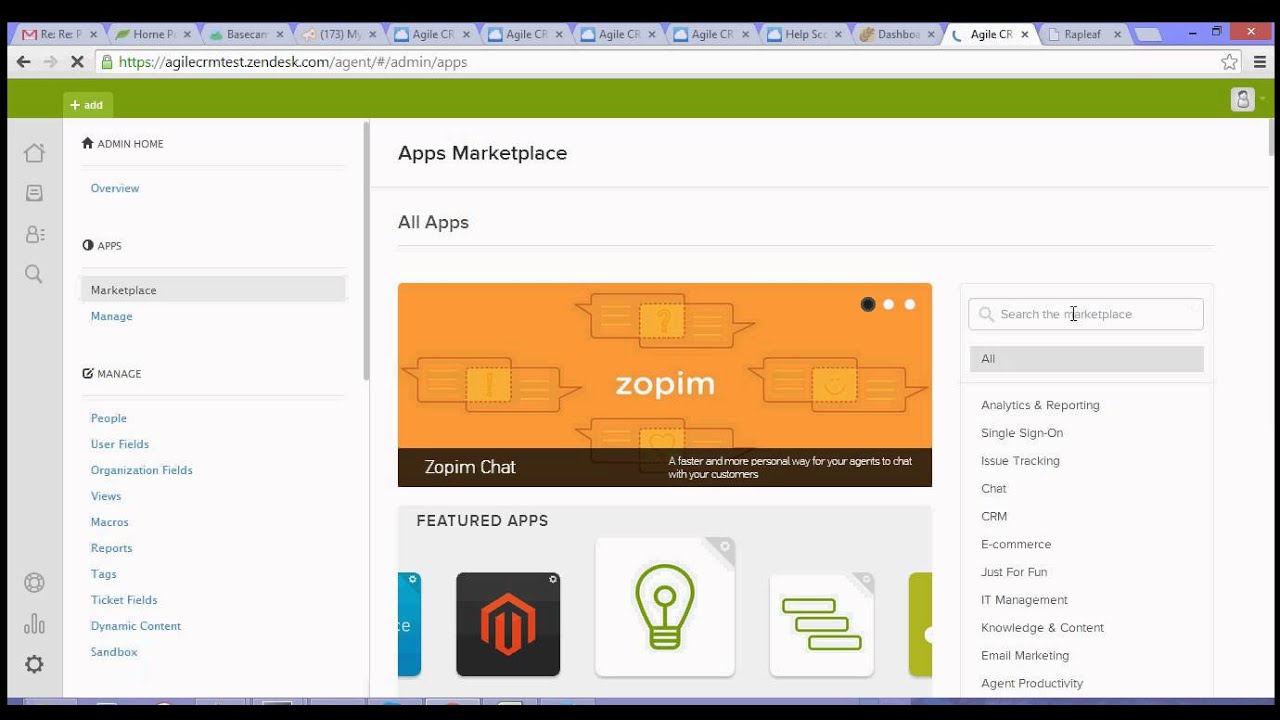Switch to the Dashboard browser tab
Screen dimensions: 1280x720
tap(898, 34)
